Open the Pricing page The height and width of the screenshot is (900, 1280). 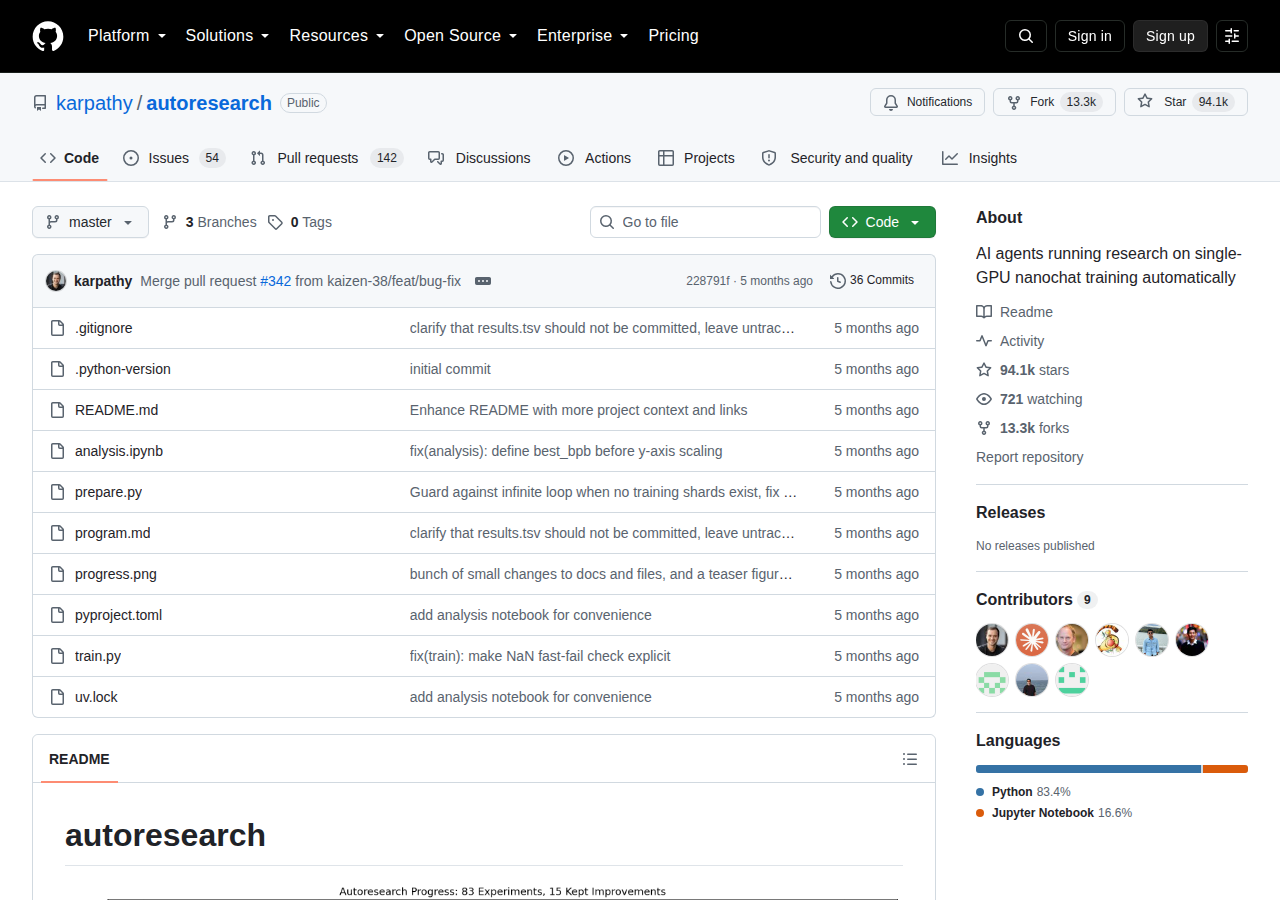[673, 35]
